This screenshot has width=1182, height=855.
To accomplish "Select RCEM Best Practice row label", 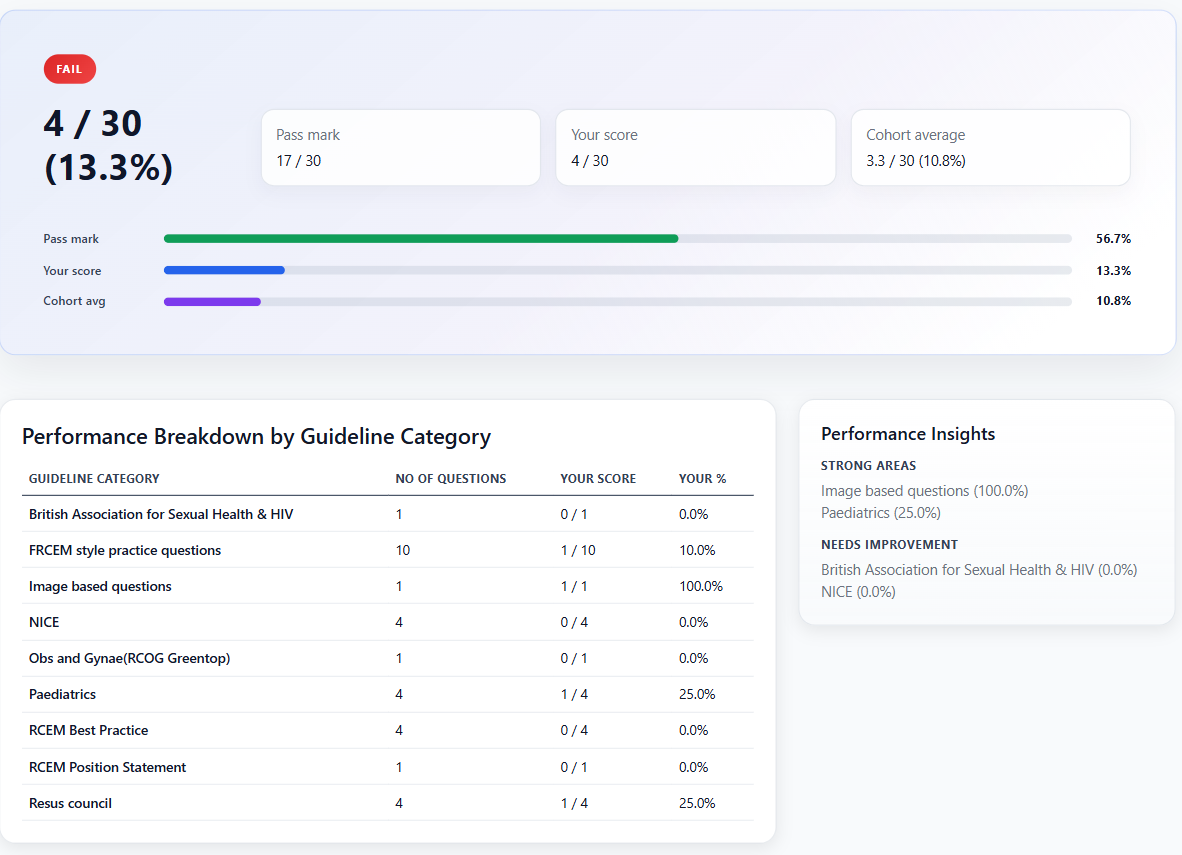I will tap(88, 731).
